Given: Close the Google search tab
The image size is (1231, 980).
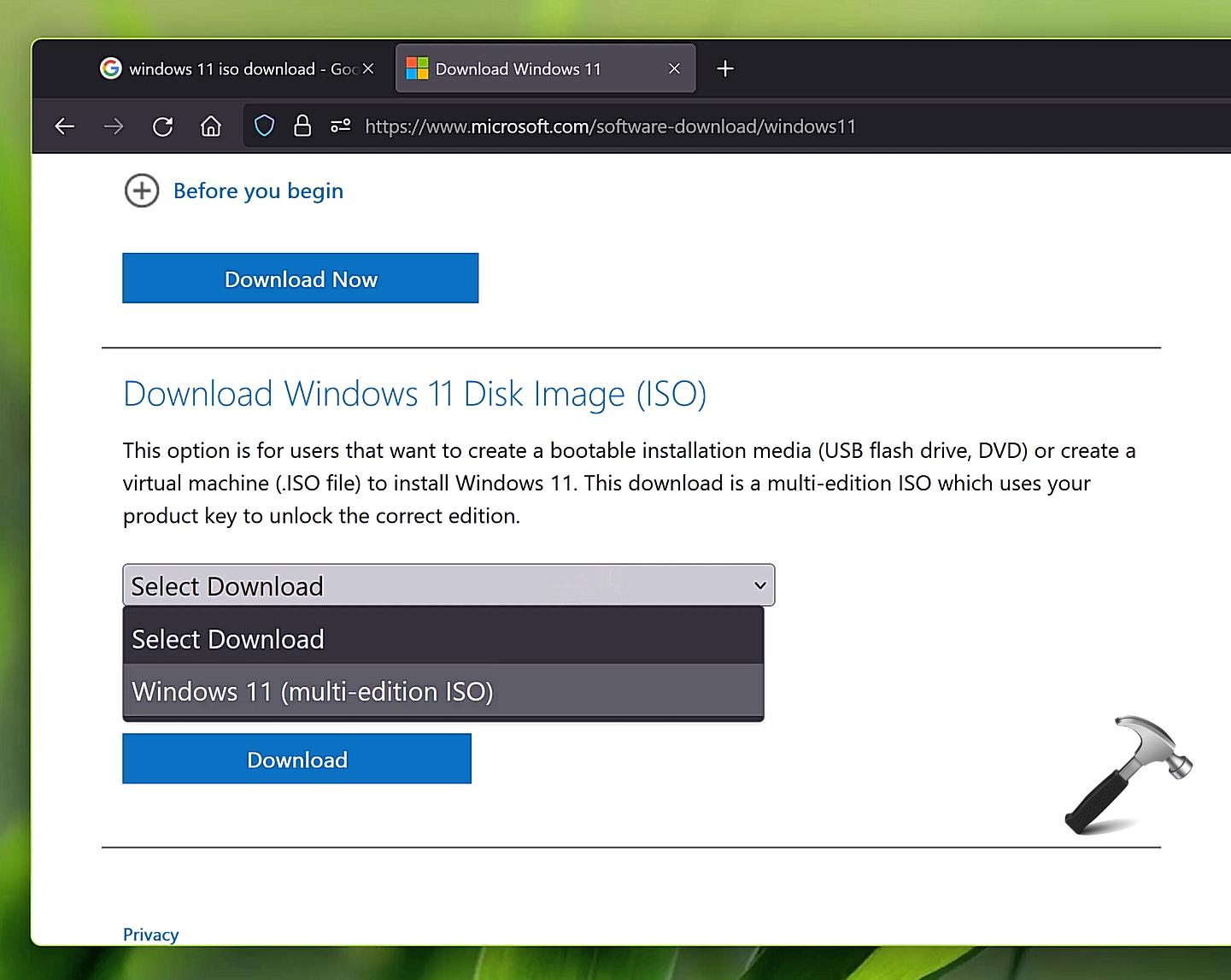Looking at the screenshot, I should click(368, 68).
